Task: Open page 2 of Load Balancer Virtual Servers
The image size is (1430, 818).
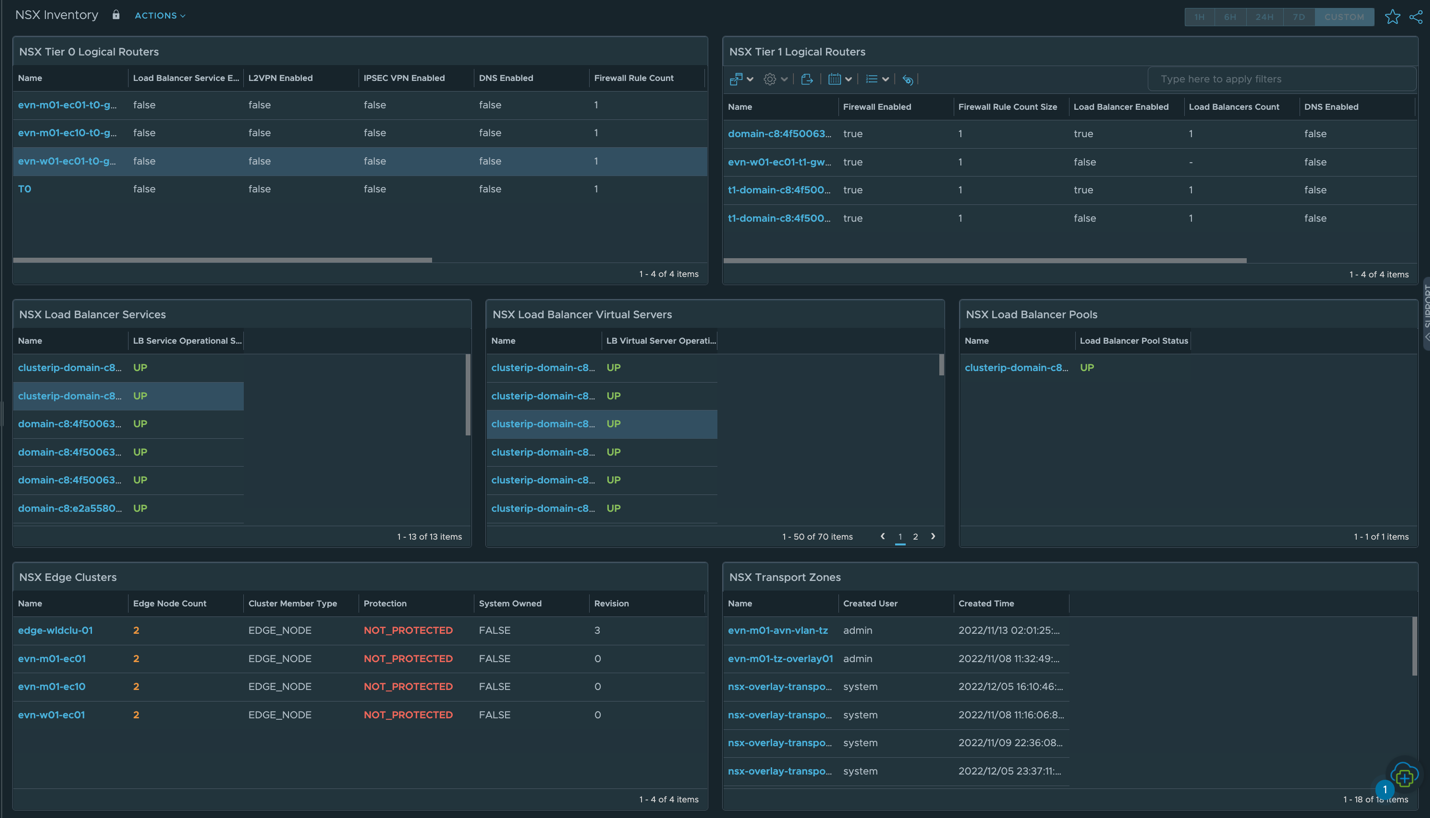Action: [x=915, y=537]
